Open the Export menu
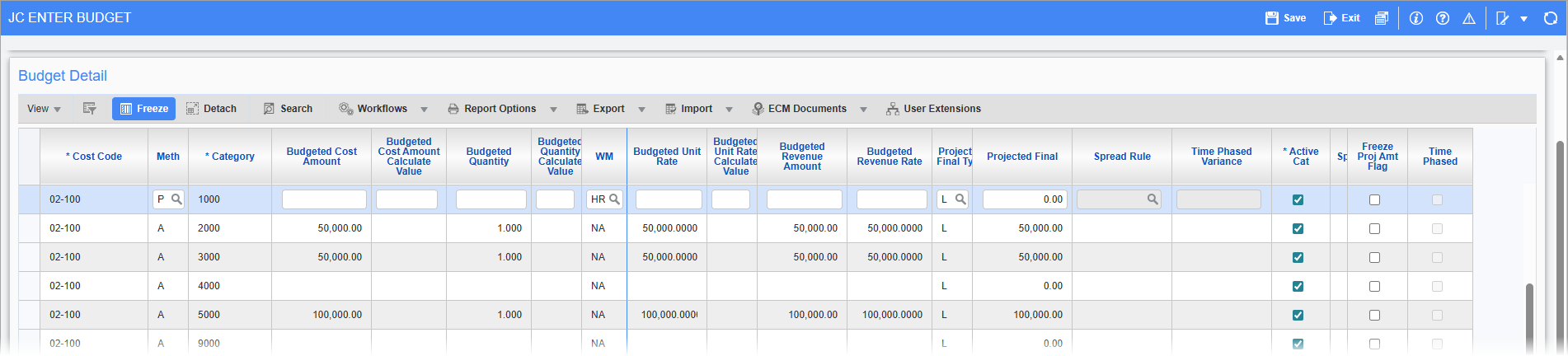1568x356 pixels. (600, 109)
